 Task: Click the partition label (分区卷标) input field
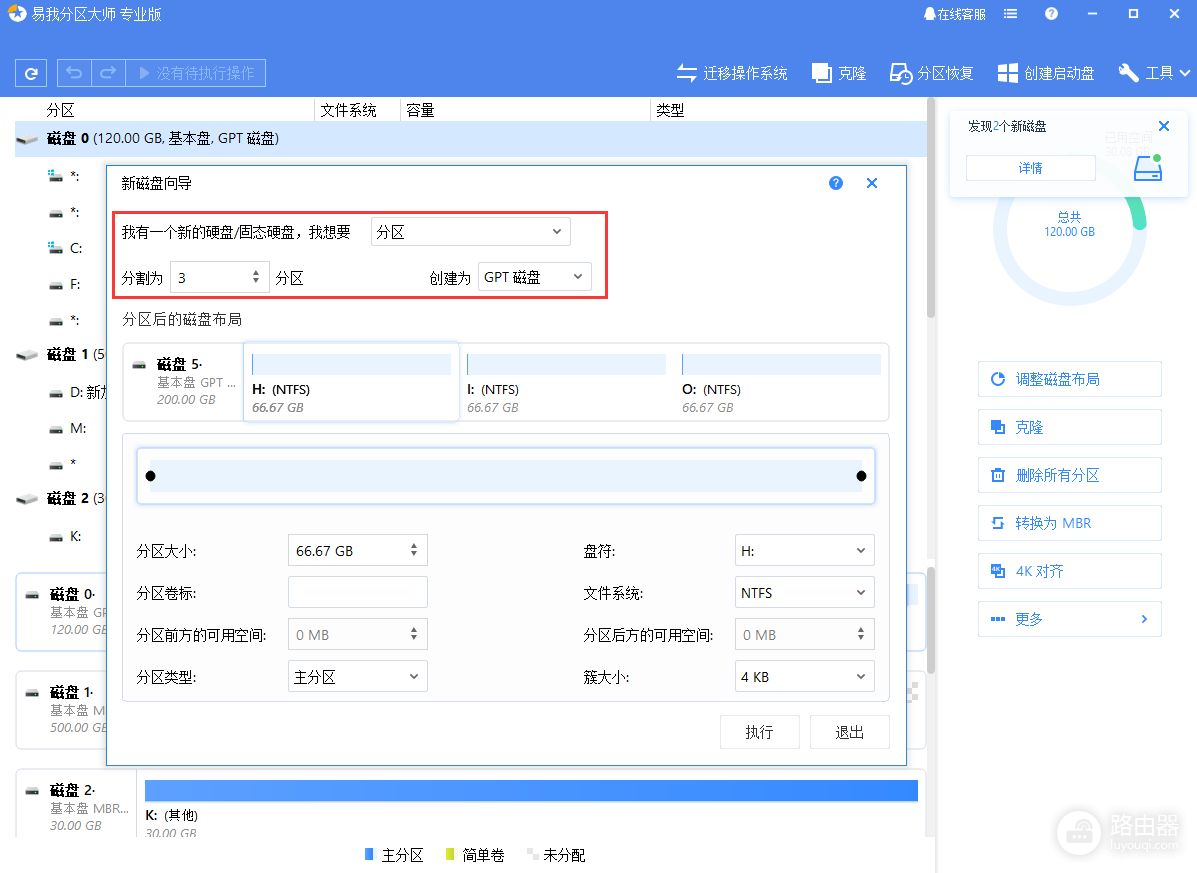click(x=357, y=593)
